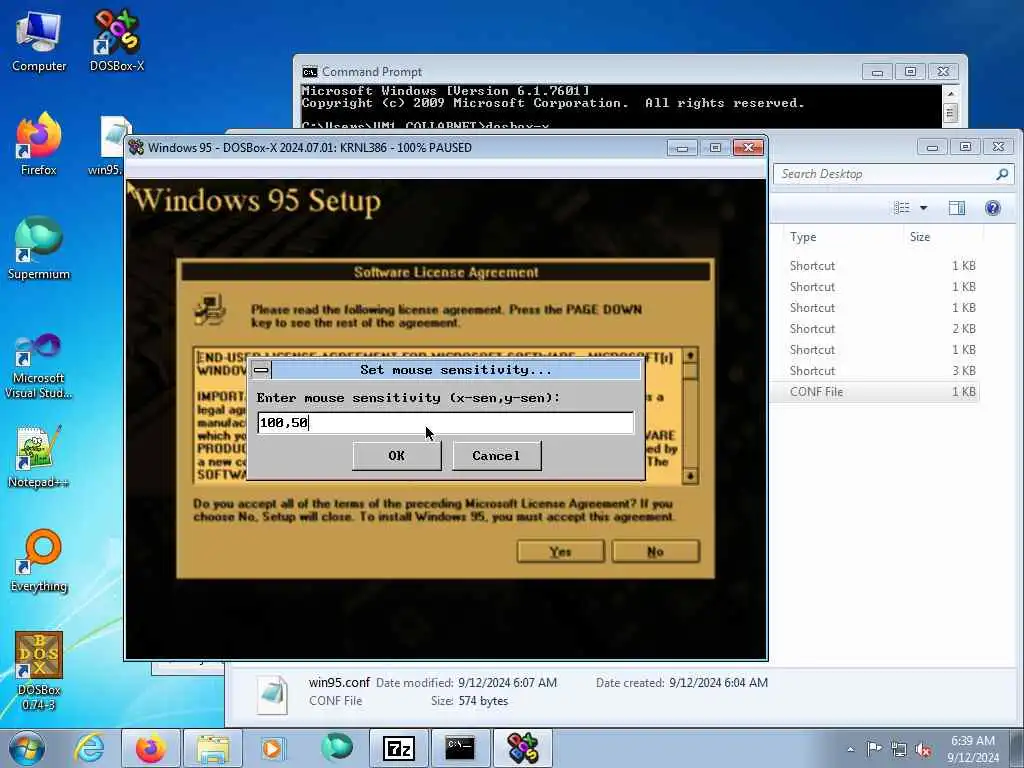1024x768 pixels.
Task: Open Windows Explorer from the taskbar
Action: tap(213, 748)
